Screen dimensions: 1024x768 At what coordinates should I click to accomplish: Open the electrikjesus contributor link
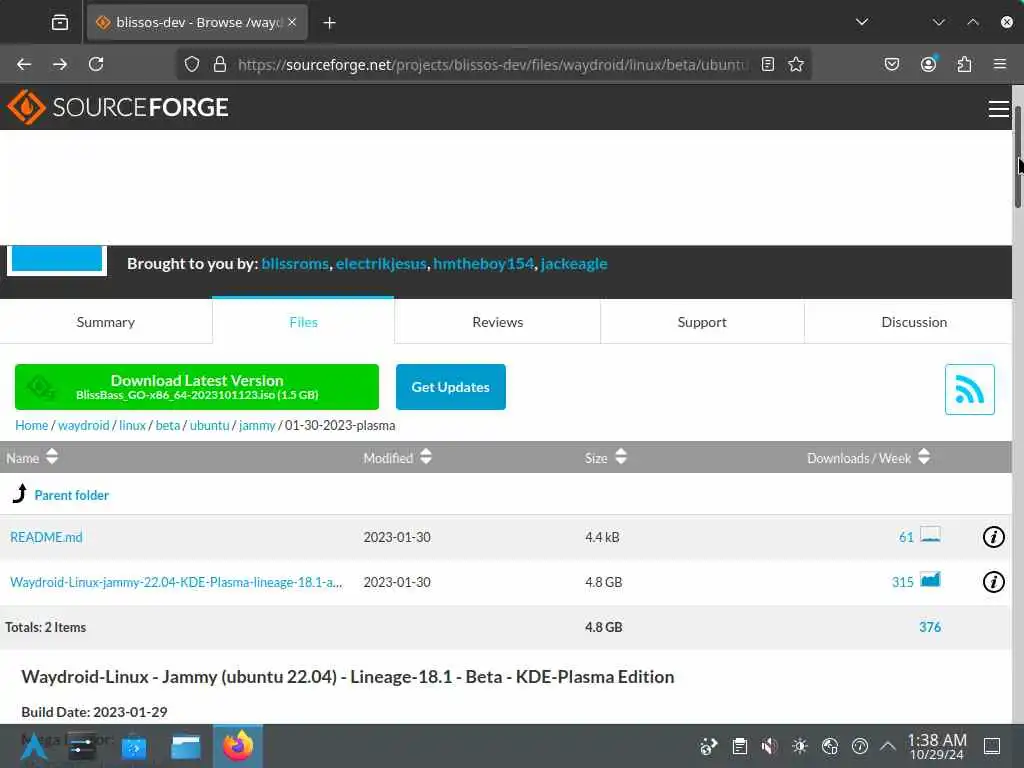[381, 263]
